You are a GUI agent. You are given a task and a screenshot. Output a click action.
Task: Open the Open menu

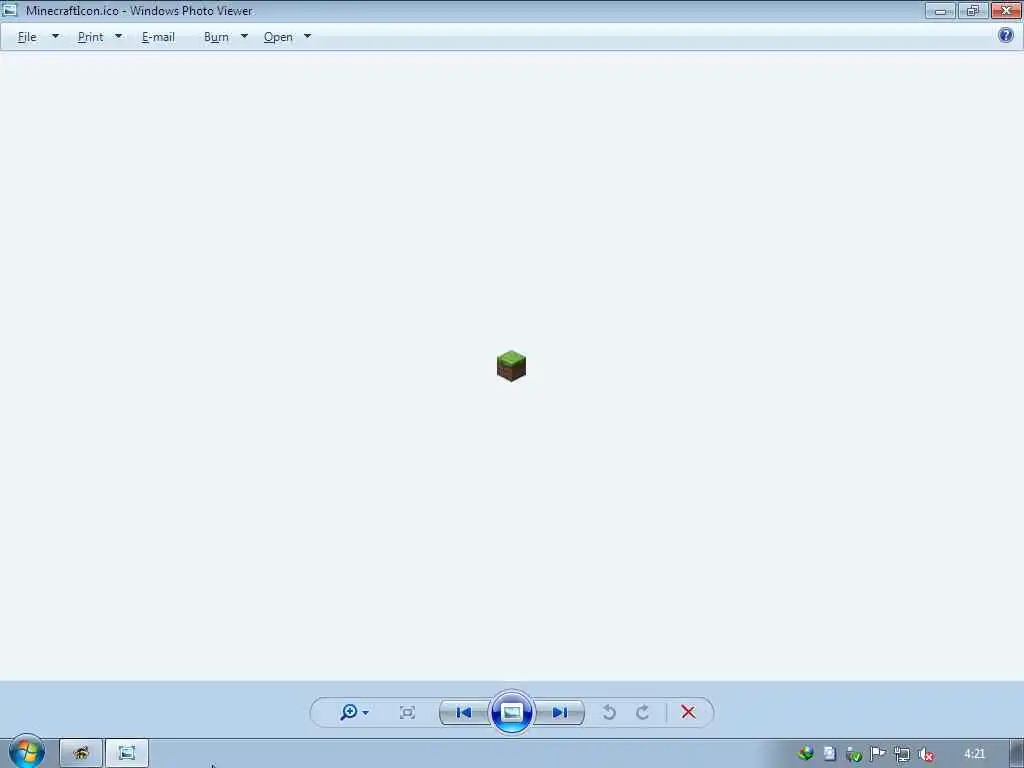(x=278, y=37)
